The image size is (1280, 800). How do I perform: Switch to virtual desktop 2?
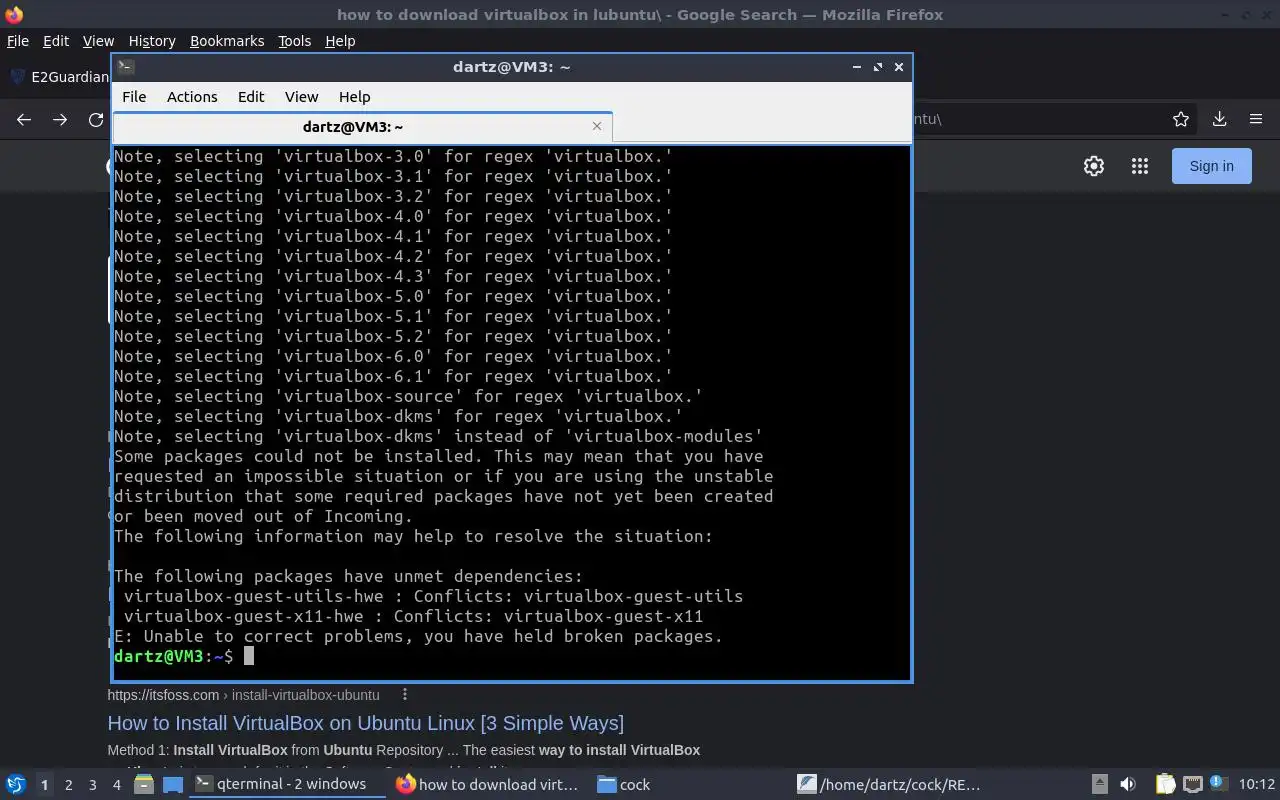click(x=68, y=785)
